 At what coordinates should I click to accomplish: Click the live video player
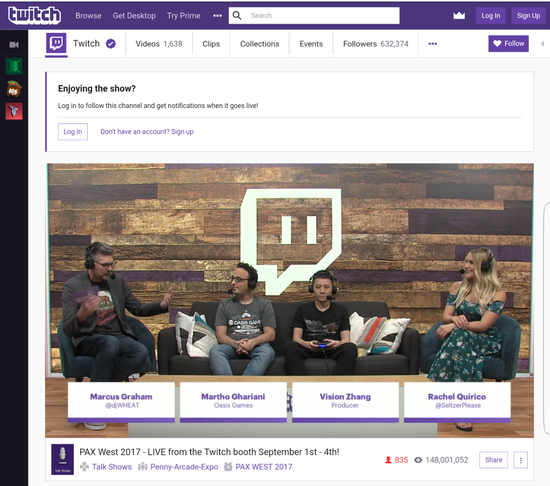(290, 301)
